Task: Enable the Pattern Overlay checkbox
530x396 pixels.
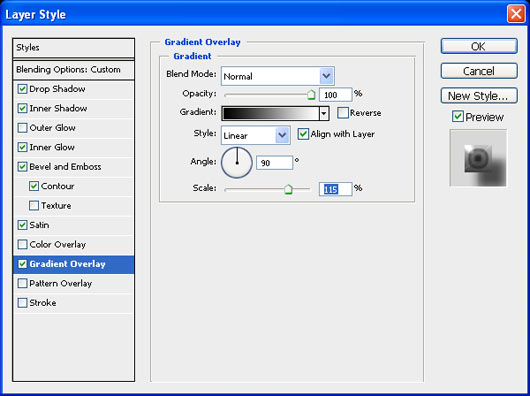Action: pyautogui.click(x=22, y=283)
